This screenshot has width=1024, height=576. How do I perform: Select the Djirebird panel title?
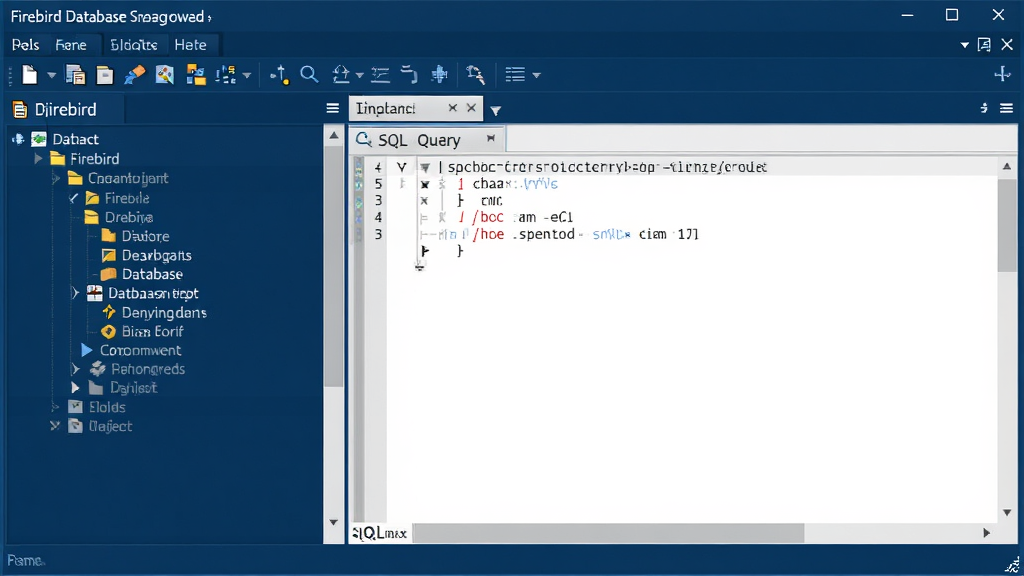[65, 109]
